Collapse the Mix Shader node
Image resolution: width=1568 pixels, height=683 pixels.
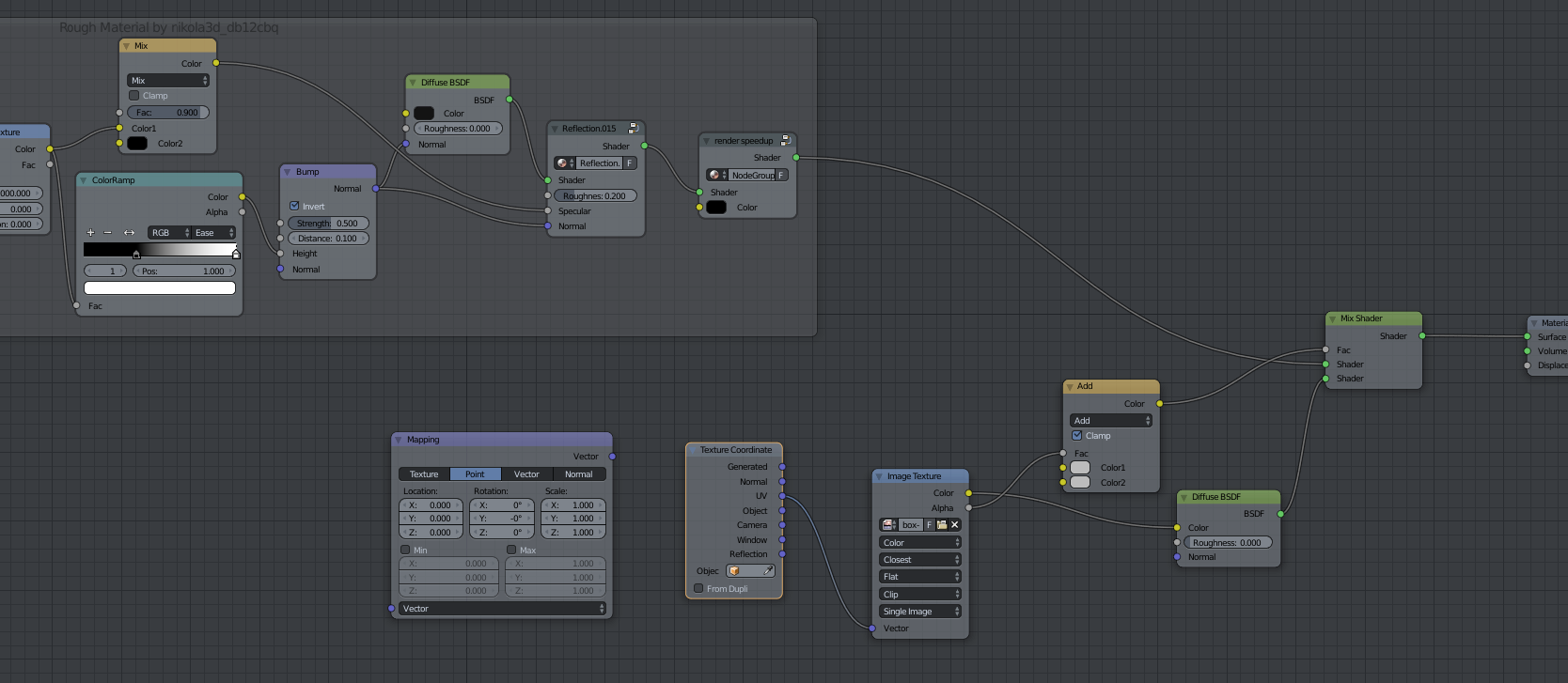pyautogui.click(x=1332, y=318)
